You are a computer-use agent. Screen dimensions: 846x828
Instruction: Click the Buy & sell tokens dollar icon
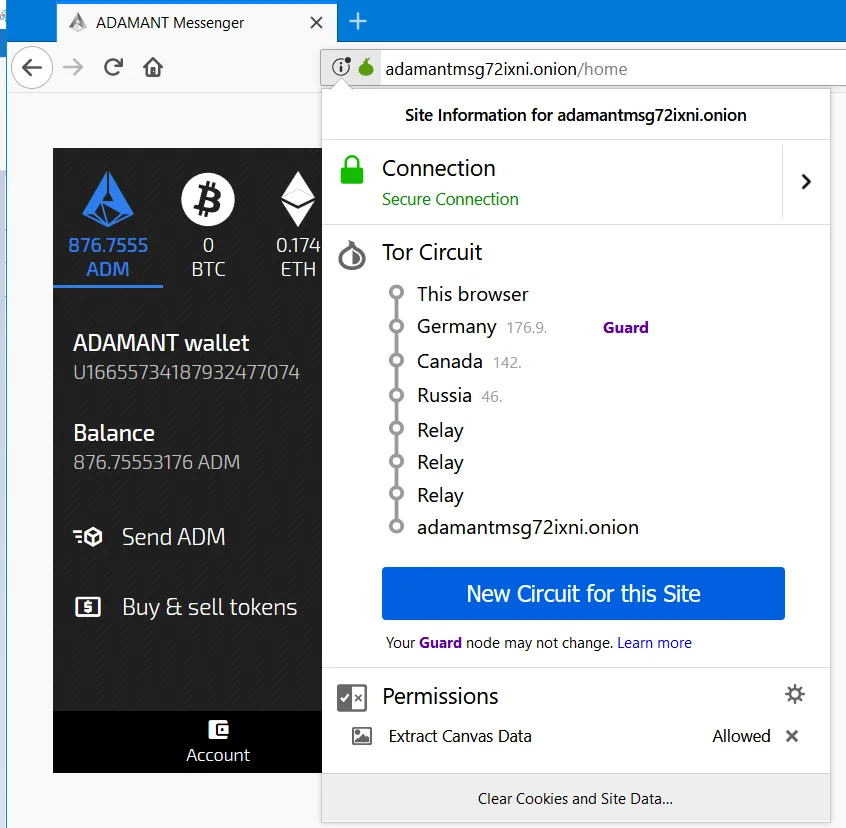point(87,607)
